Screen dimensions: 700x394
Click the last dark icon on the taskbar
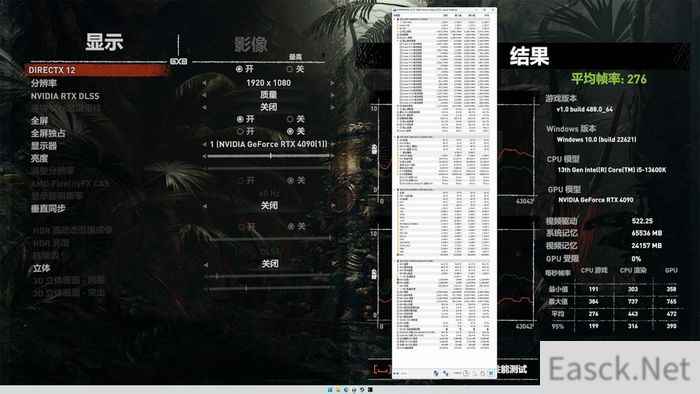click(x=370, y=390)
